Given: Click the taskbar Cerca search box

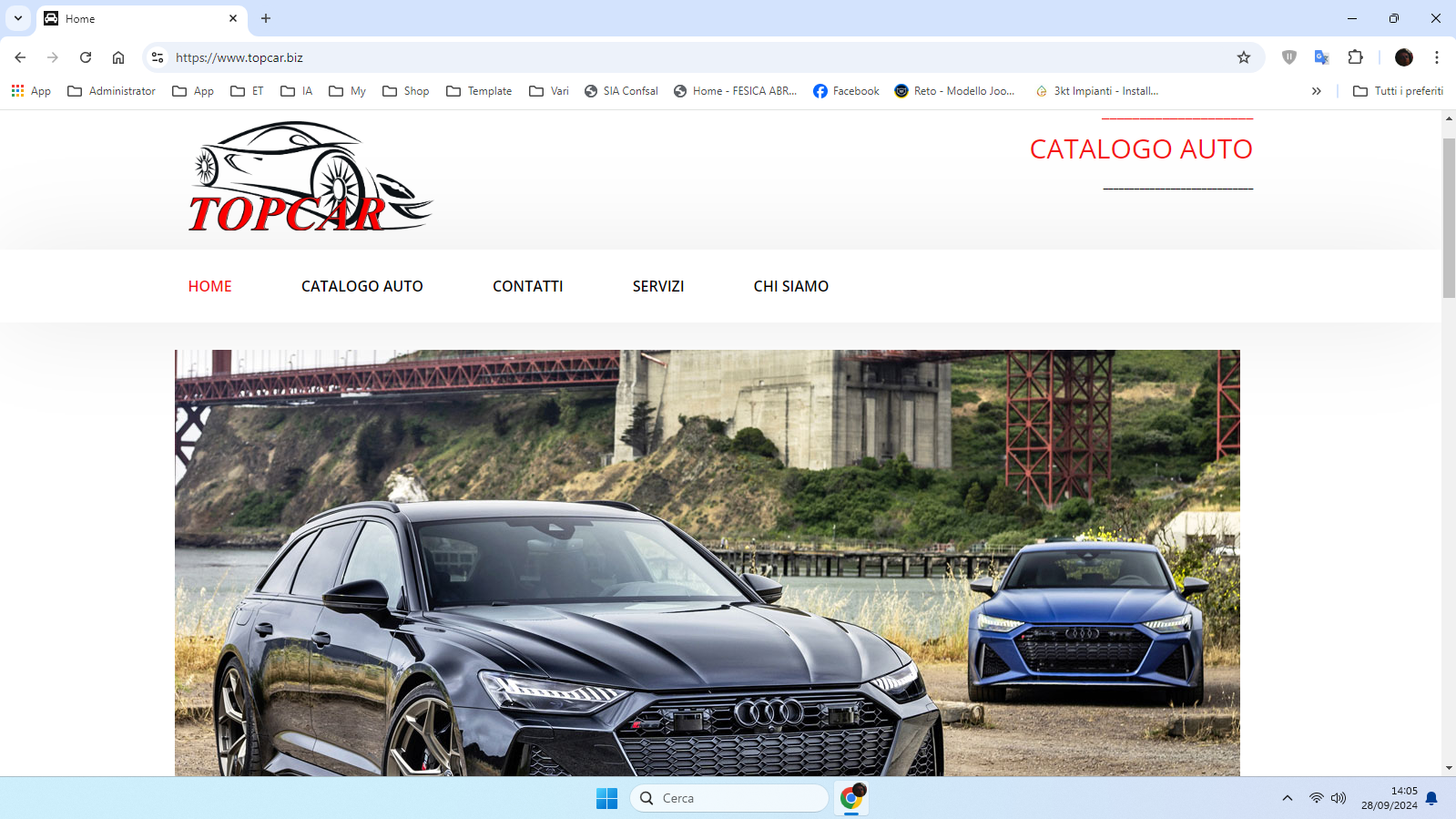Looking at the screenshot, I should coord(729,798).
